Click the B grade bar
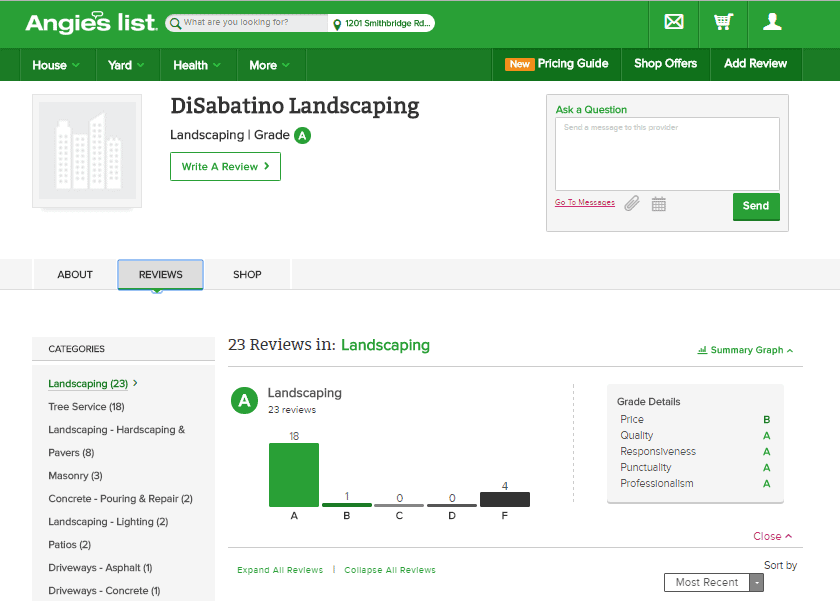This screenshot has width=840, height=601. [347, 505]
